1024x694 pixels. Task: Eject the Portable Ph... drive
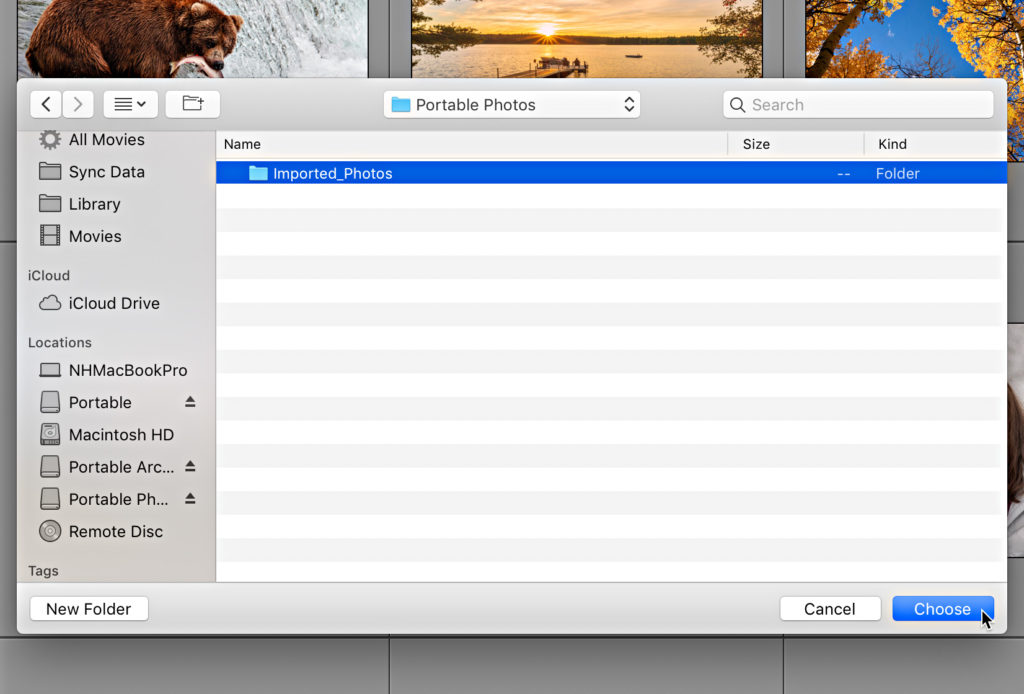pyautogui.click(x=190, y=499)
